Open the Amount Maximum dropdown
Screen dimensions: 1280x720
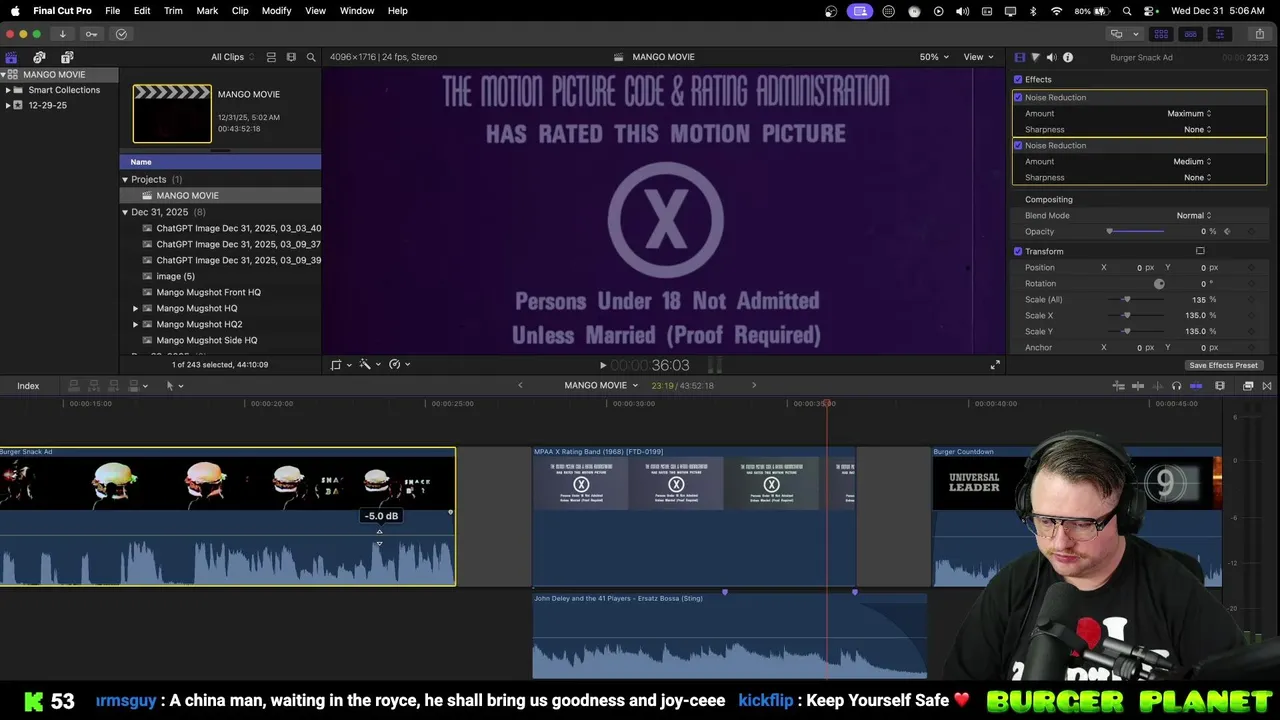click(x=1189, y=113)
